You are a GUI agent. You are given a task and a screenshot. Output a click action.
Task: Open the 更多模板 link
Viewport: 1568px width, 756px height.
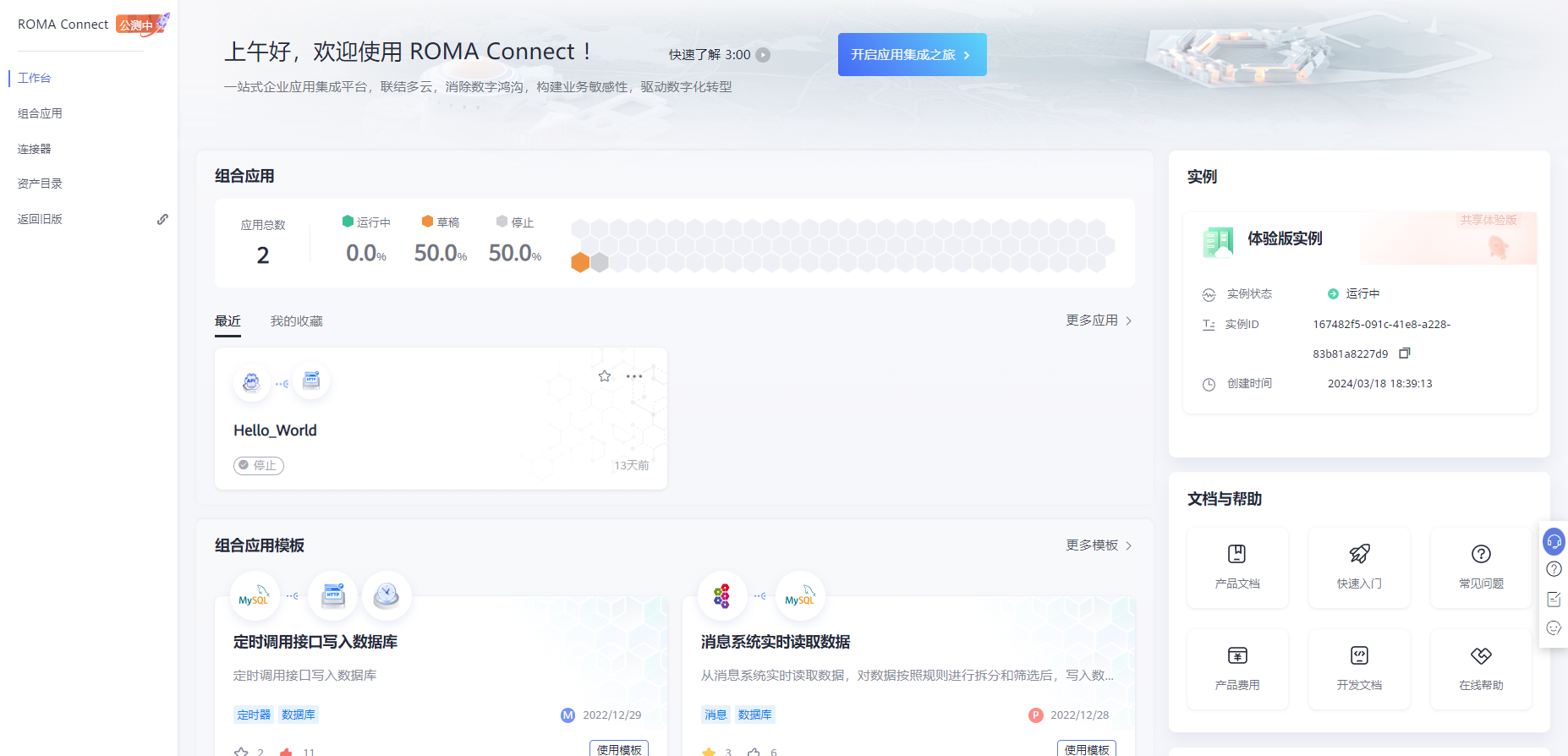[x=1099, y=545]
